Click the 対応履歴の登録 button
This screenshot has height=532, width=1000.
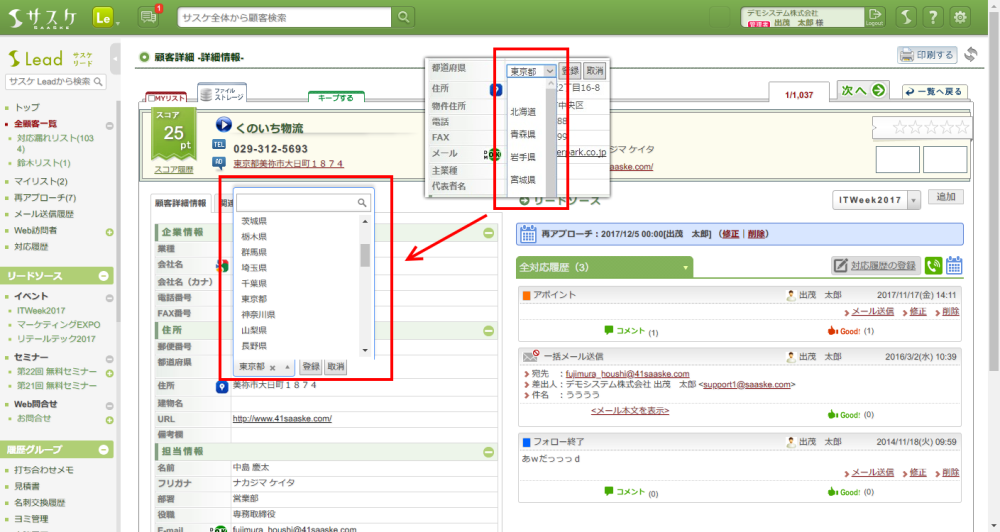point(876,265)
